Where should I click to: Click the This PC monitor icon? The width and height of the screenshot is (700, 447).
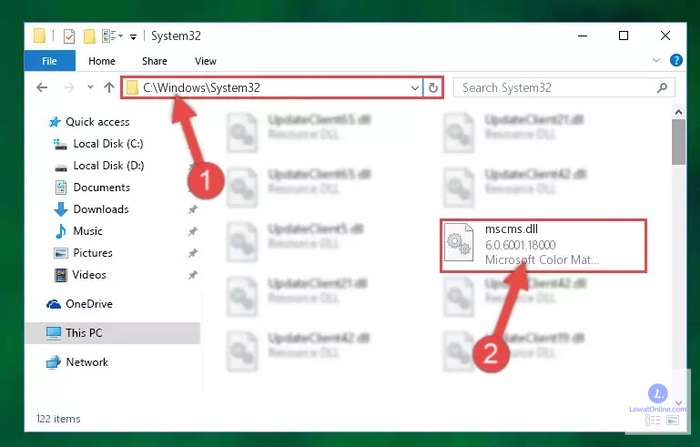coord(54,334)
